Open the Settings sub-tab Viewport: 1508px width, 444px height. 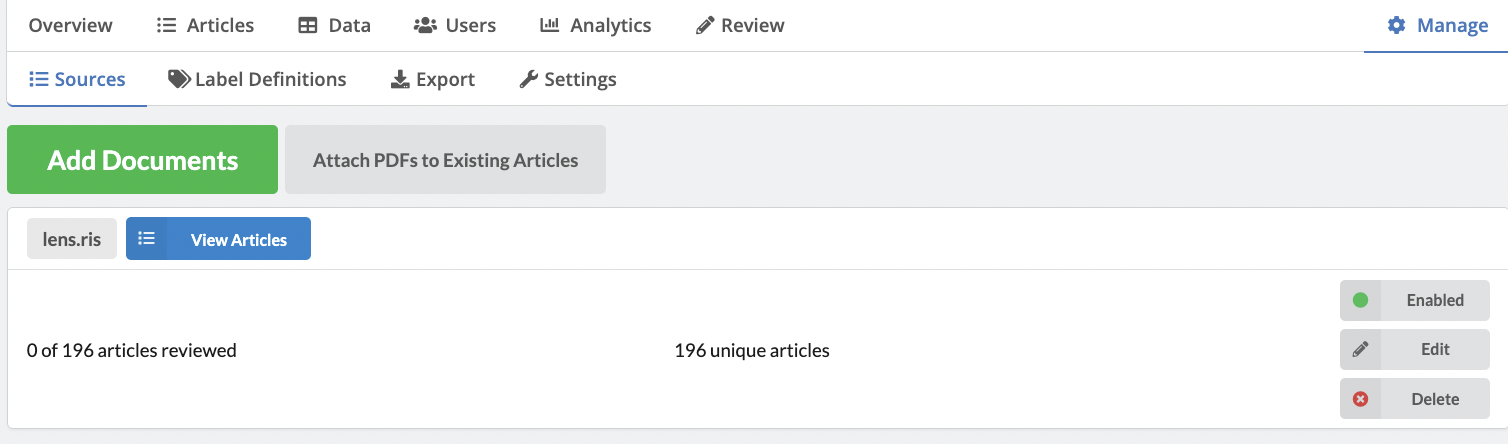[568, 79]
